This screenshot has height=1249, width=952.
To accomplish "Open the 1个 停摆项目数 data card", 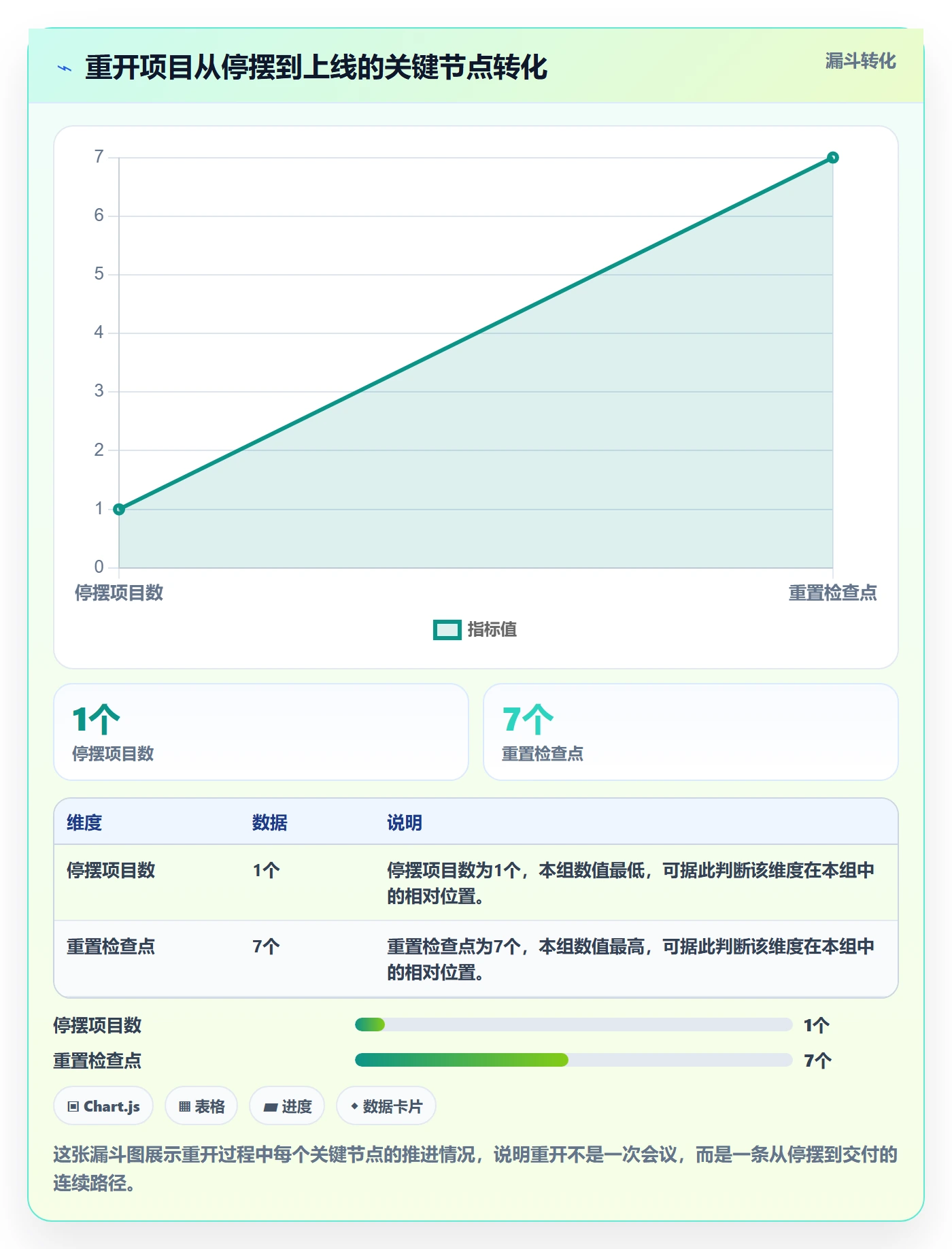I will click(x=261, y=732).
